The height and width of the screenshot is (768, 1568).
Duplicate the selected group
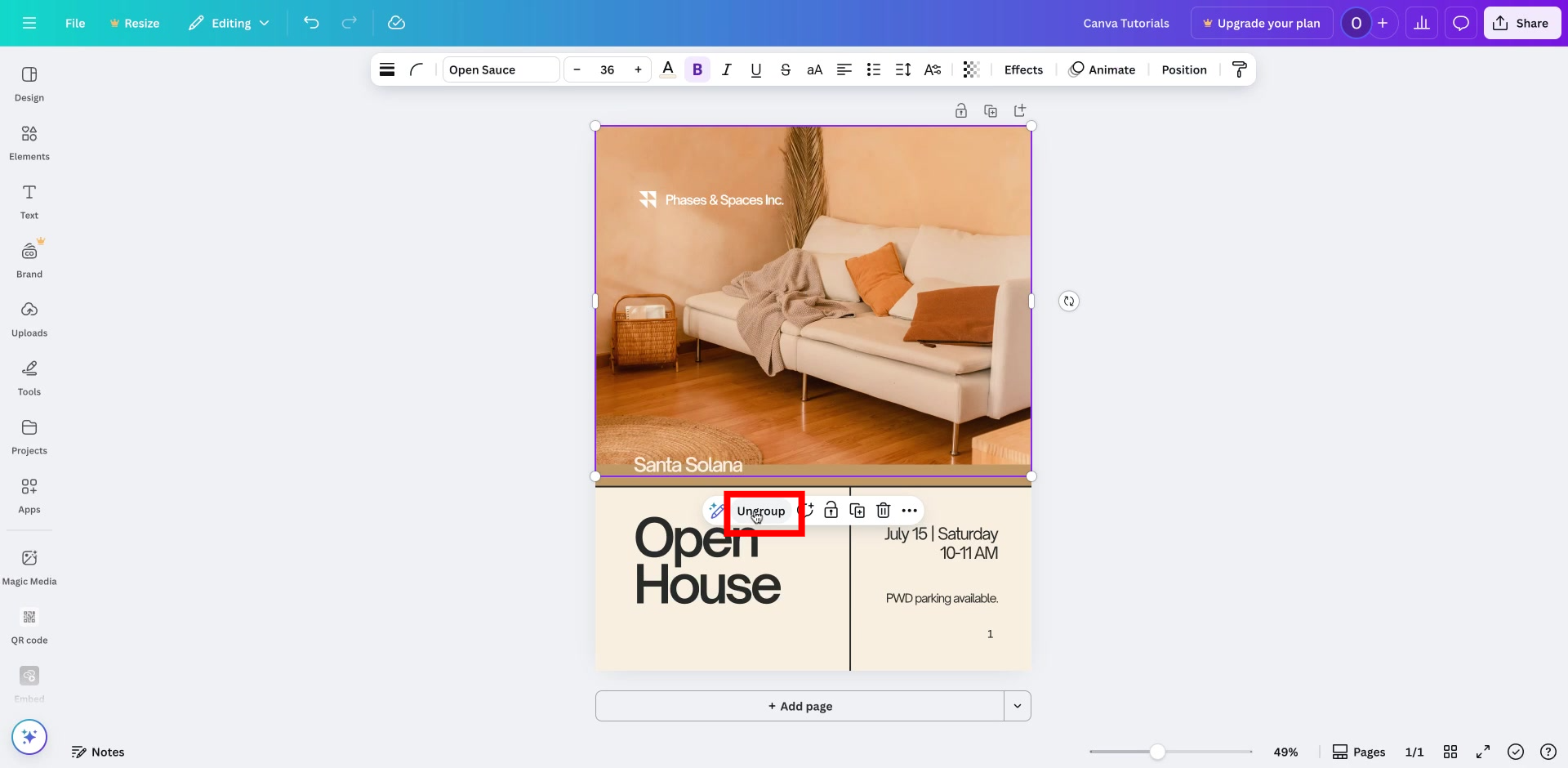857,510
